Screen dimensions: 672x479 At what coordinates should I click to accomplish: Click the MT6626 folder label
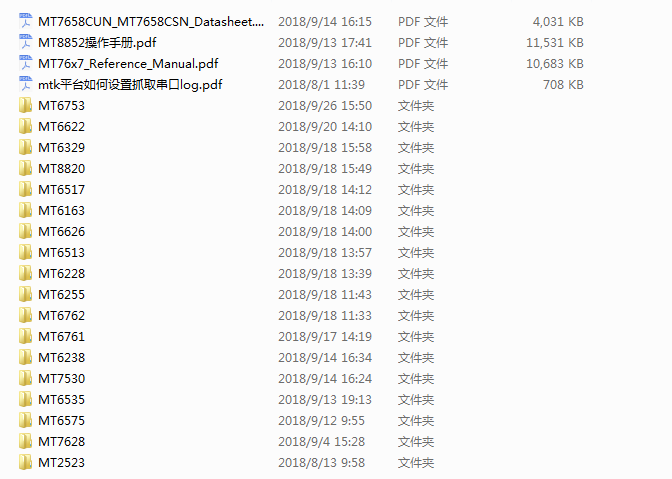click(62, 231)
